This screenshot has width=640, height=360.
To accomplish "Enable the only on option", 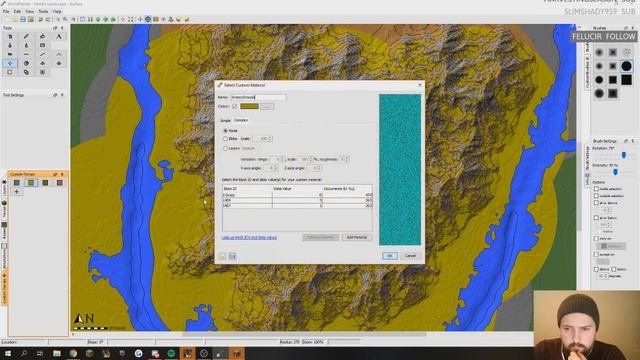I will (x=596, y=238).
